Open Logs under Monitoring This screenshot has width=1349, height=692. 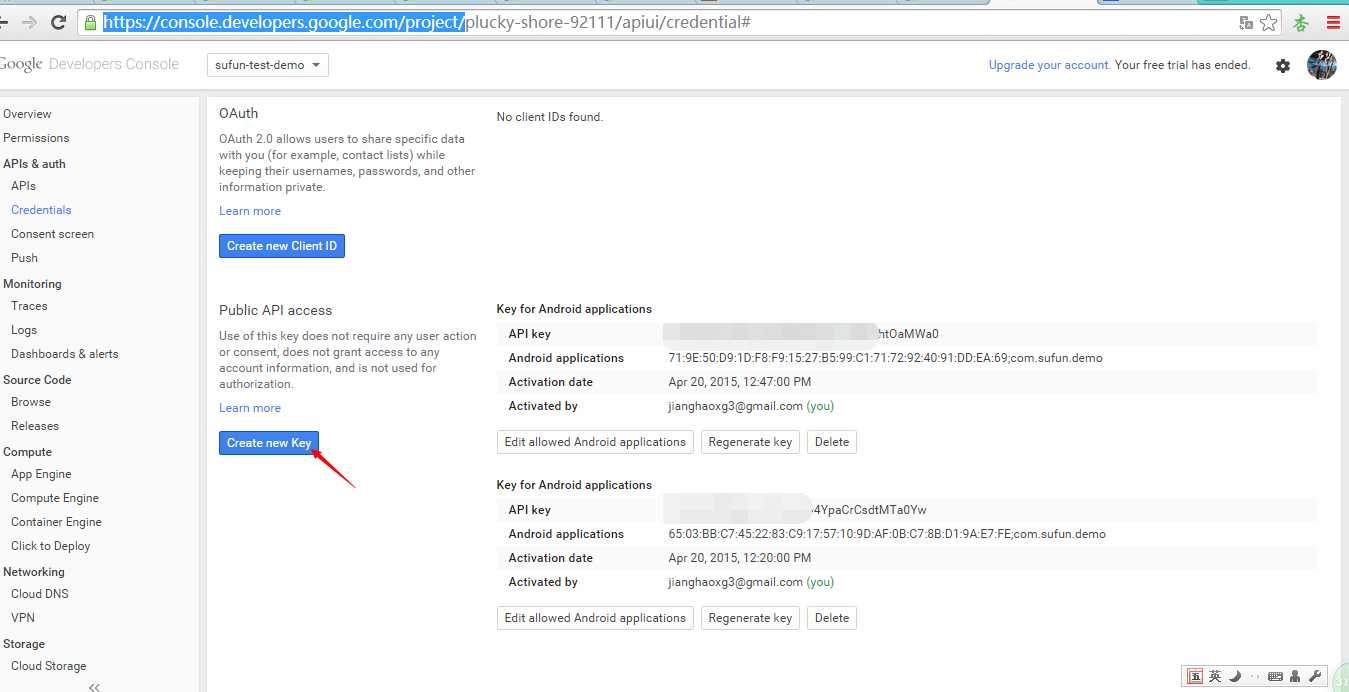[24, 330]
